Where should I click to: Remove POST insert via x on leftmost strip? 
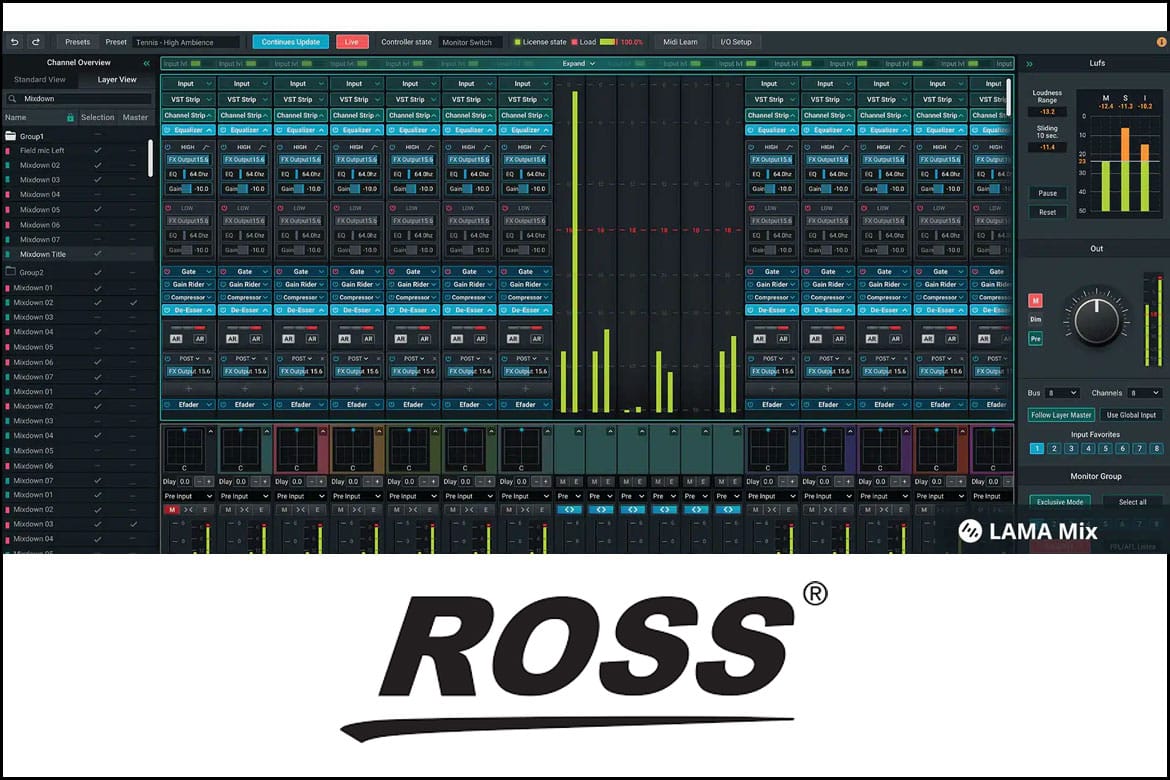coord(210,359)
